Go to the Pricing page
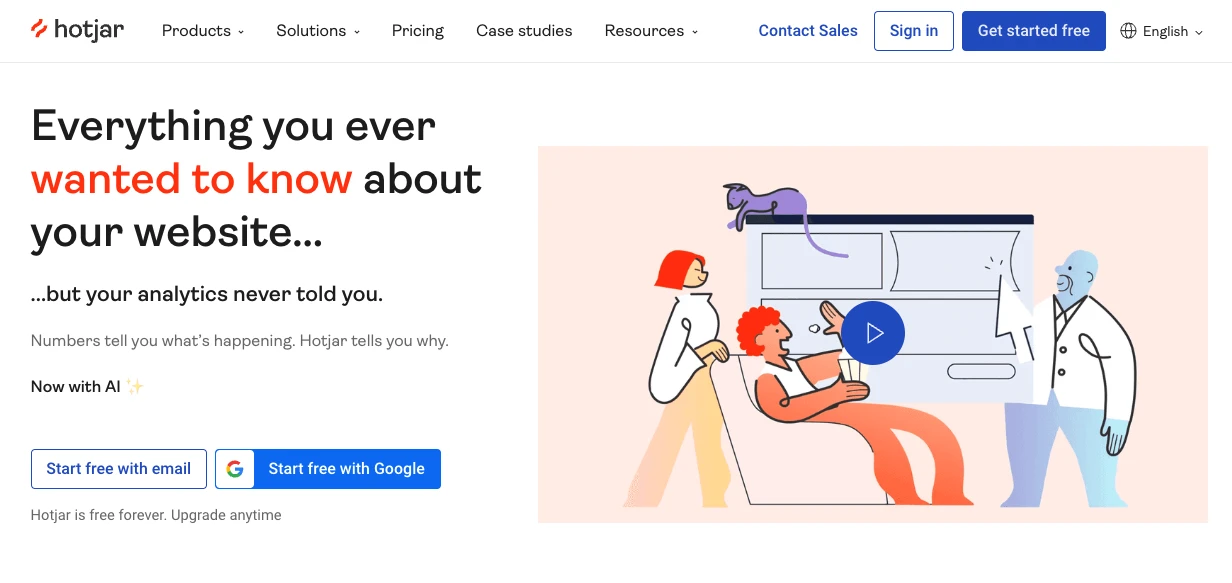 [418, 31]
